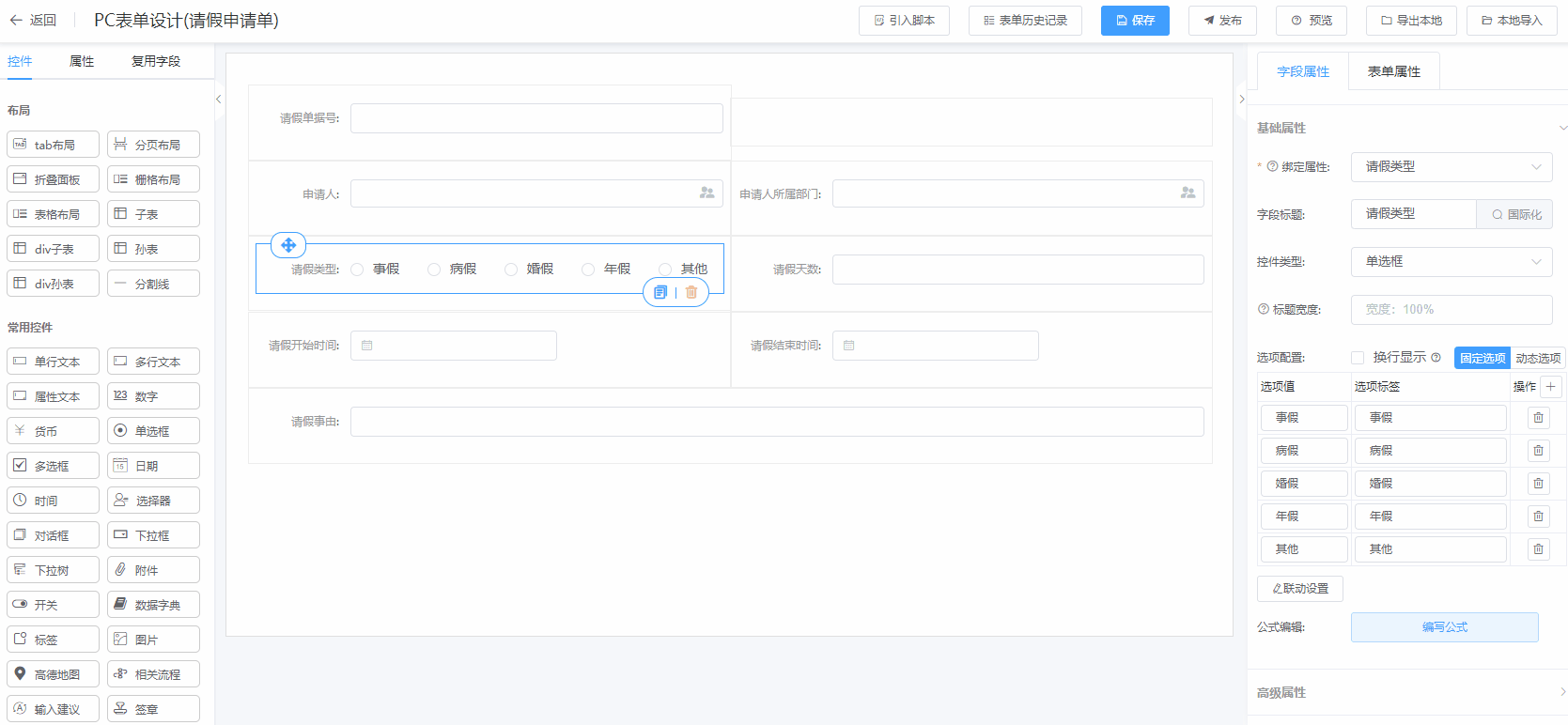Delete the selected 请假类型 field via trash icon
The width and height of the screenshot is (1568, 725).
(691, 292)
